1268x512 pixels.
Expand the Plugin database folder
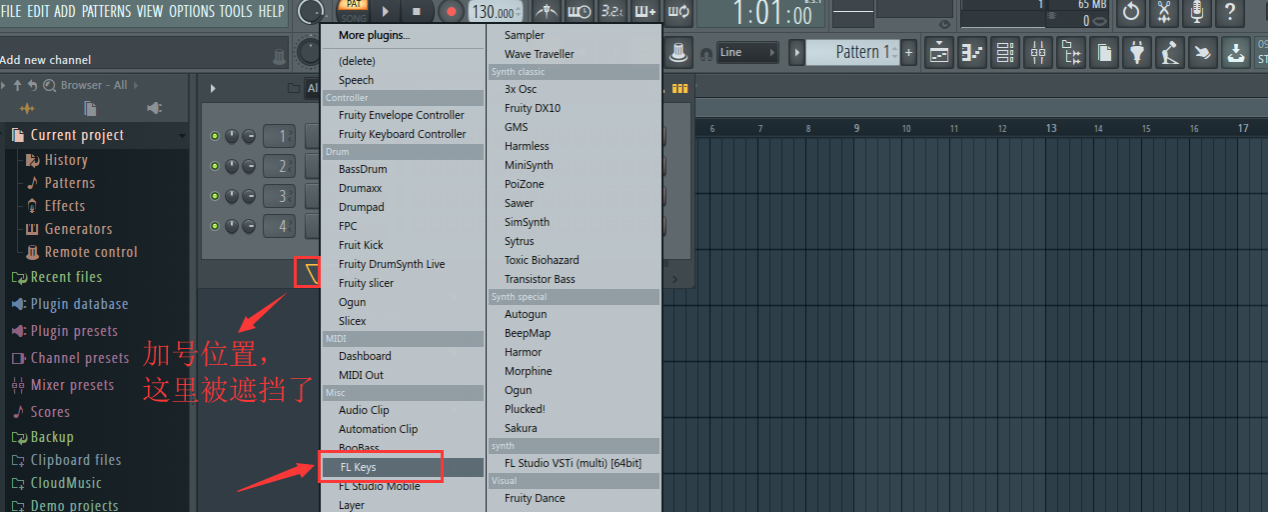[x=79, y=304]
